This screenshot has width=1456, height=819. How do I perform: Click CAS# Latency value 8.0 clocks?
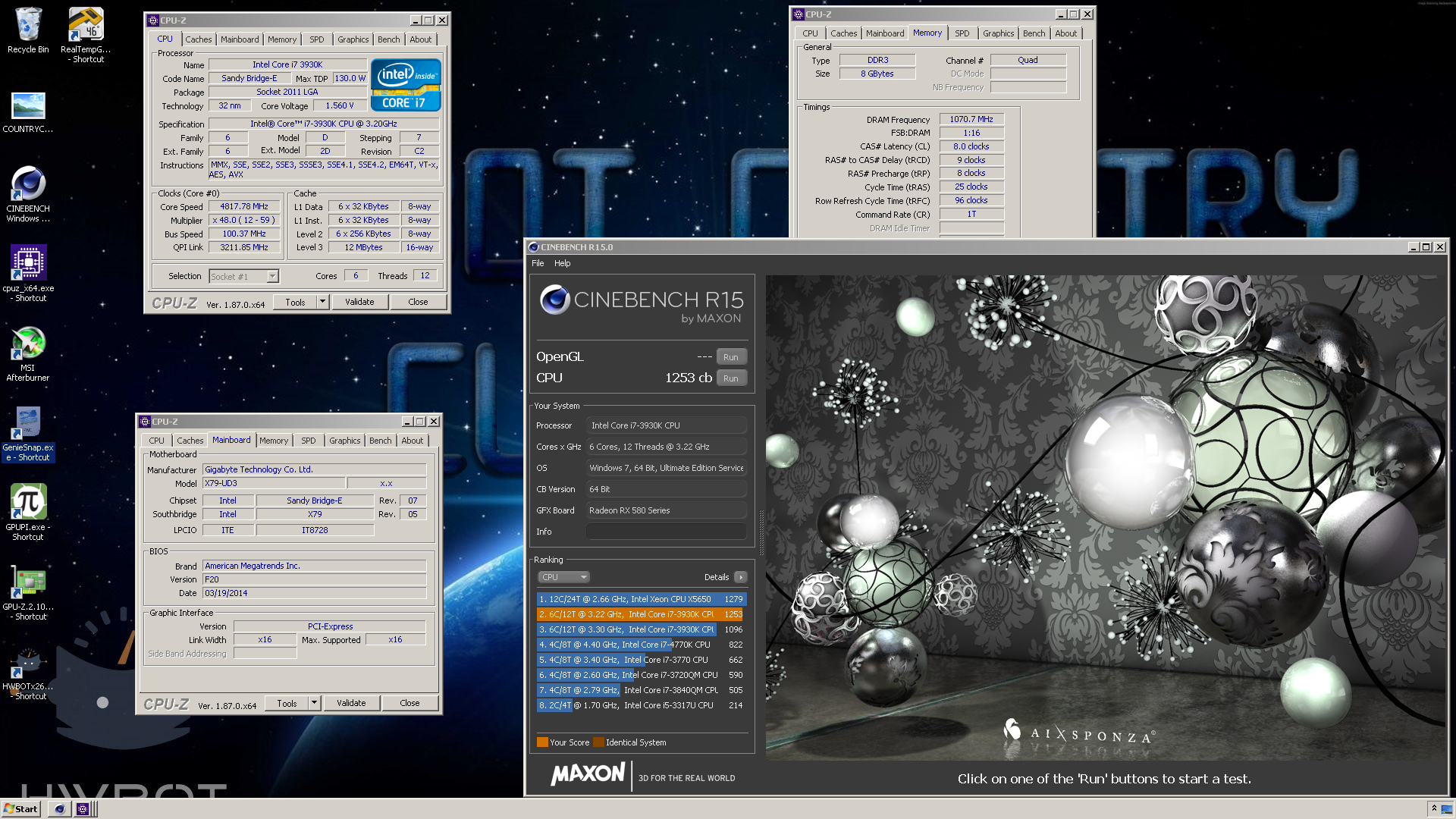pos(971,146)
